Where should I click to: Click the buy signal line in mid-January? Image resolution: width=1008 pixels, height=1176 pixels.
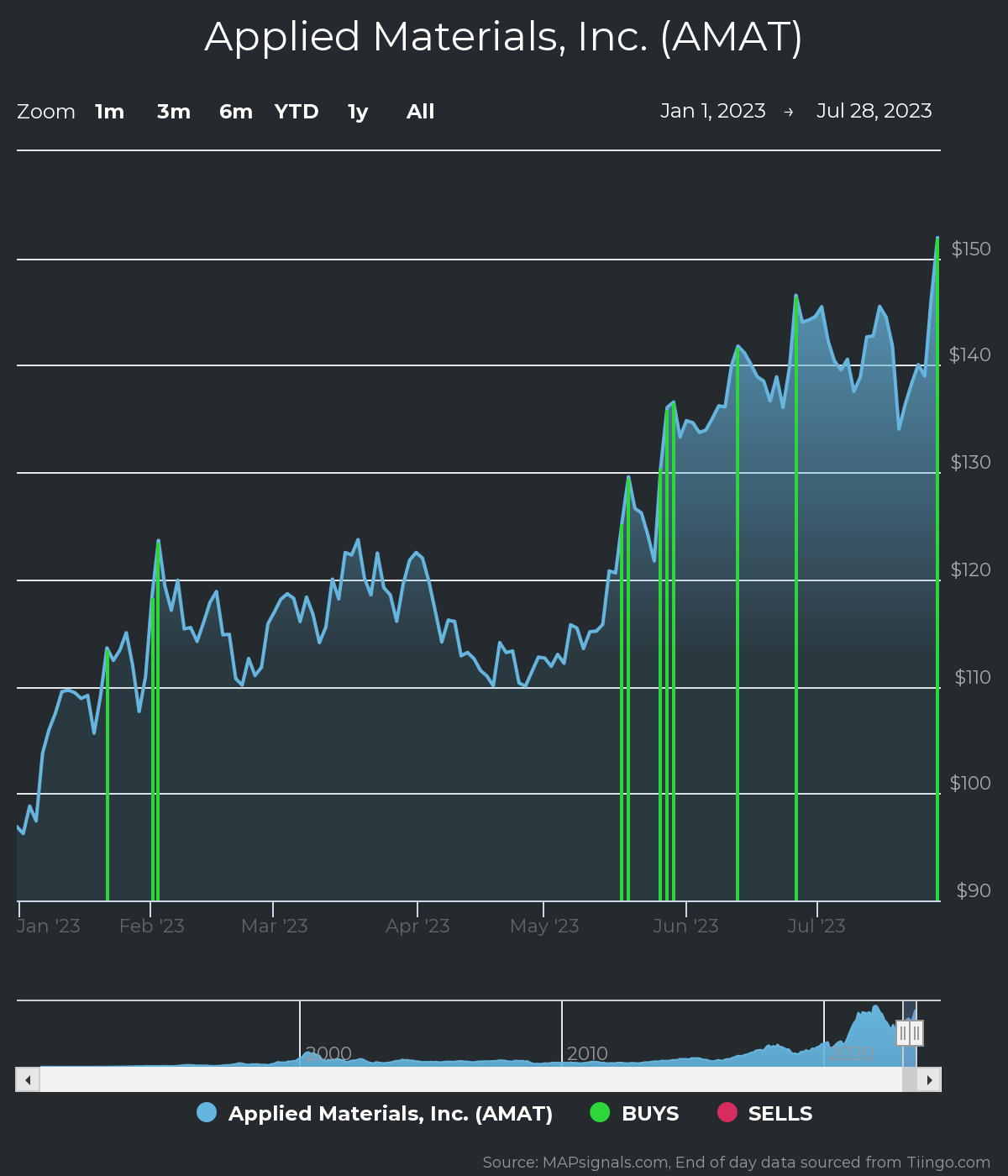click(x=108, y=774)
